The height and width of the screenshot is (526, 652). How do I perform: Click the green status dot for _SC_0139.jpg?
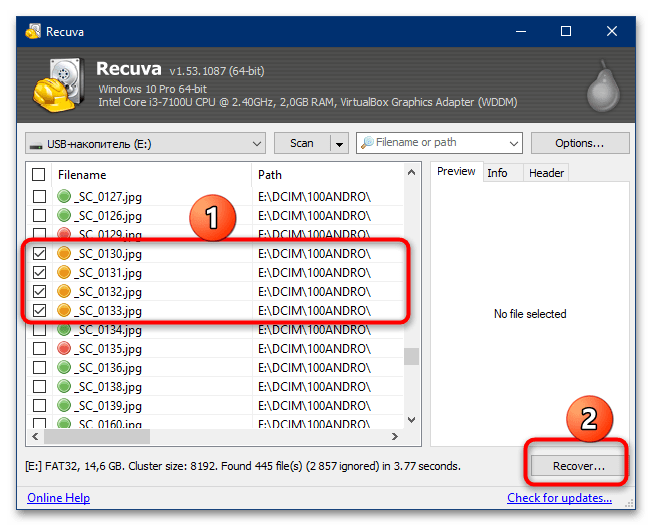(64, 405)
